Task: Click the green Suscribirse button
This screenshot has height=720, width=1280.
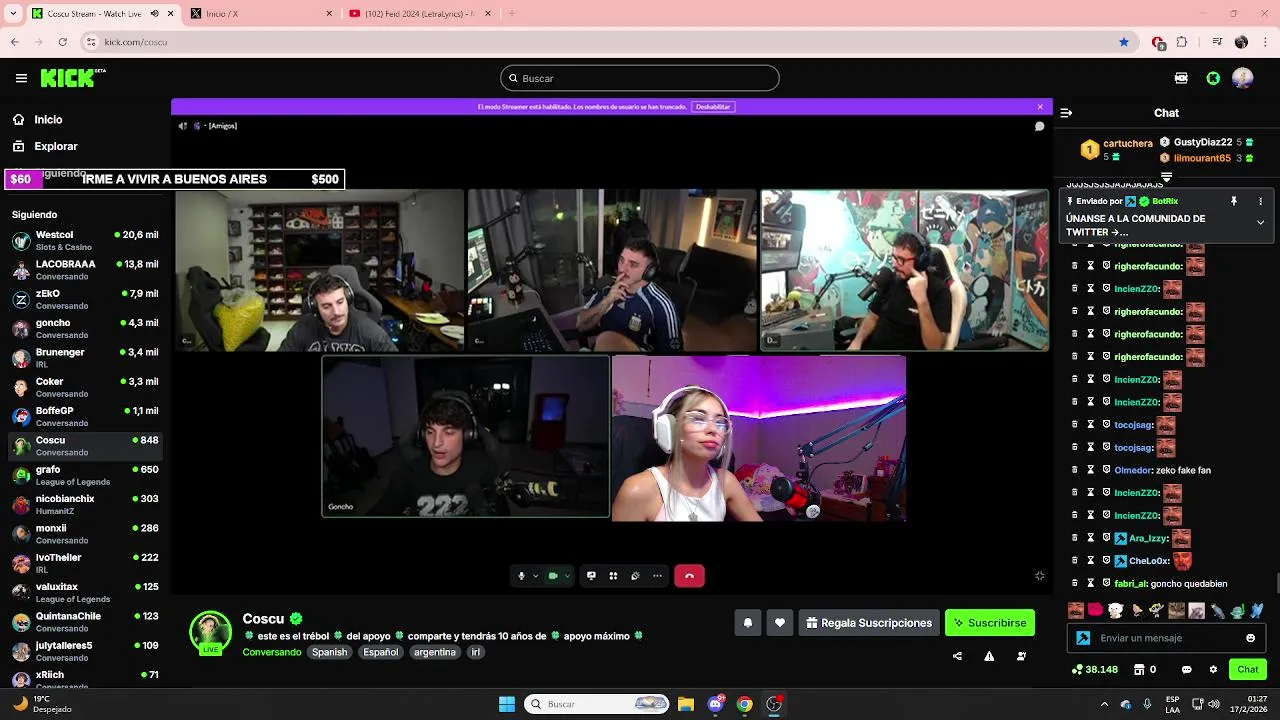Action: (x=990, y=623)
